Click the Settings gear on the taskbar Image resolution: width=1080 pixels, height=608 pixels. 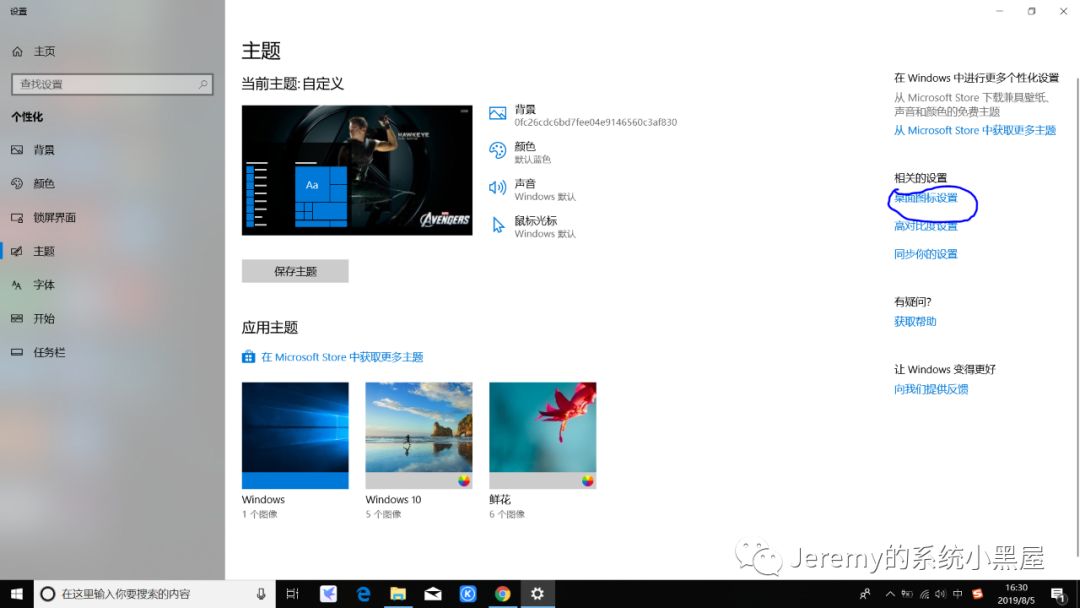click(x=537, y=594)
